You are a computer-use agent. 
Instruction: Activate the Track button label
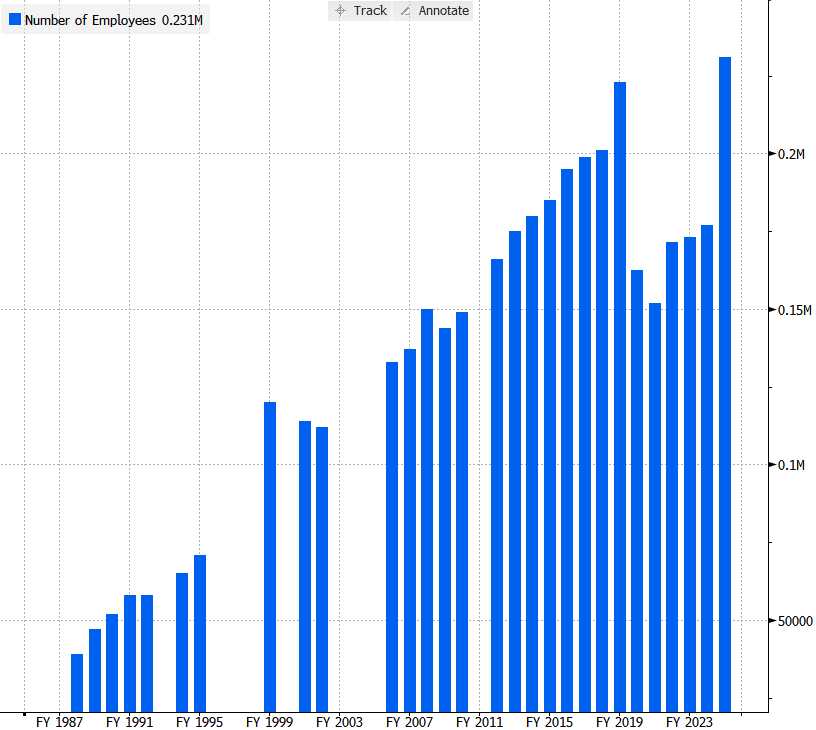[370, 11]
